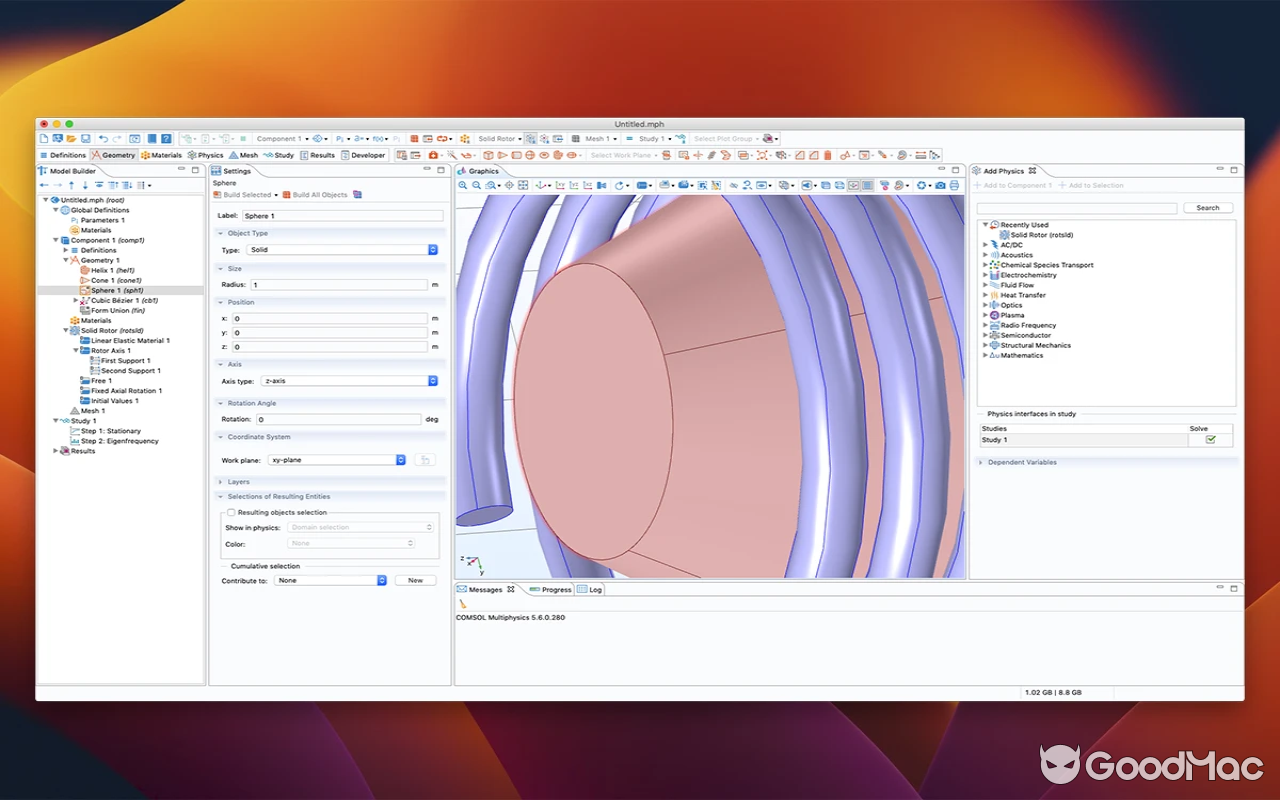The width and height of the screenshot is (1280, 800).
Task: Click the Print icon in the Graphics toolbar
Action: [x=955, y=185]
